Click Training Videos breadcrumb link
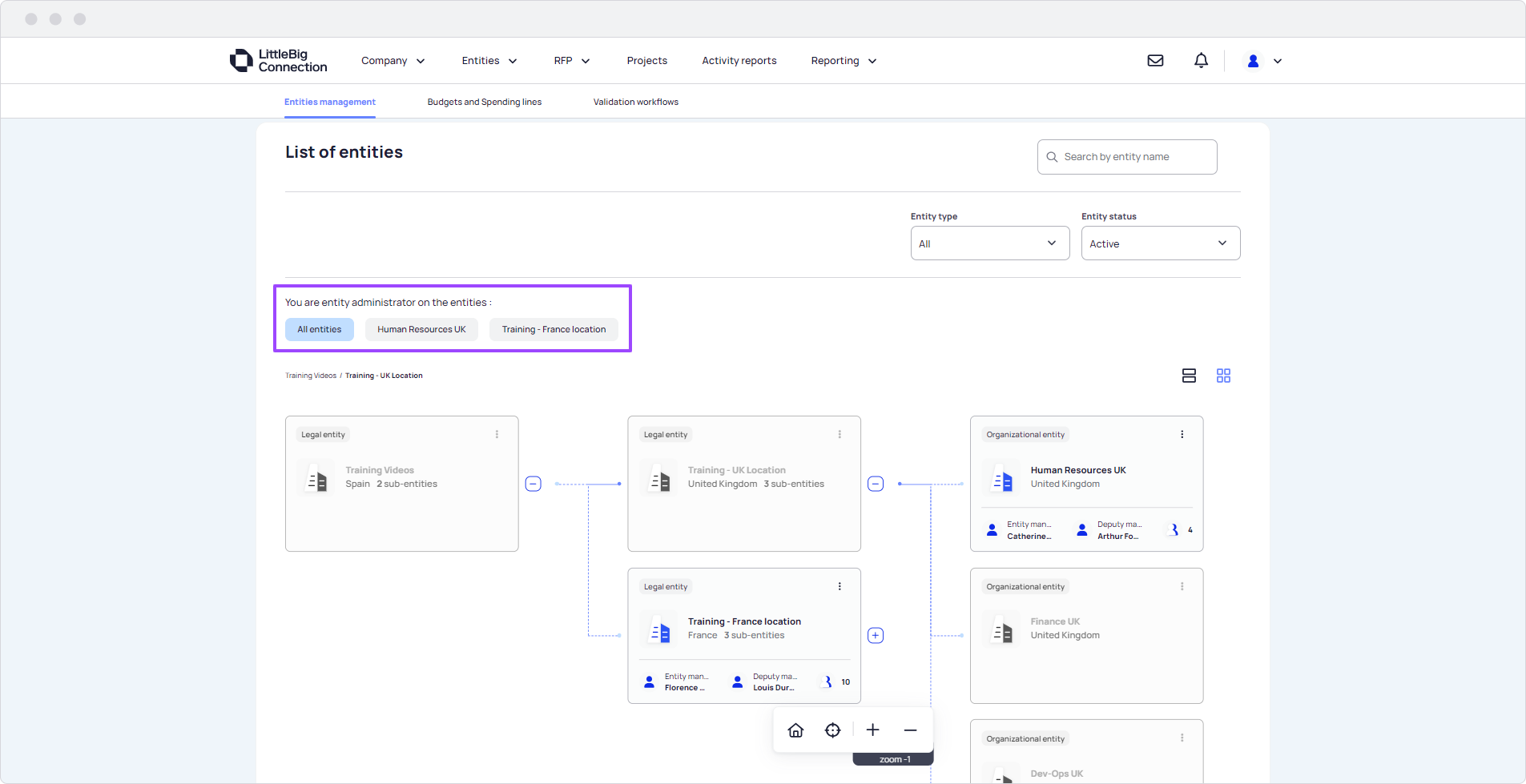The height and width of the screenshot is (784, 1526). click(x=311, y=376)
